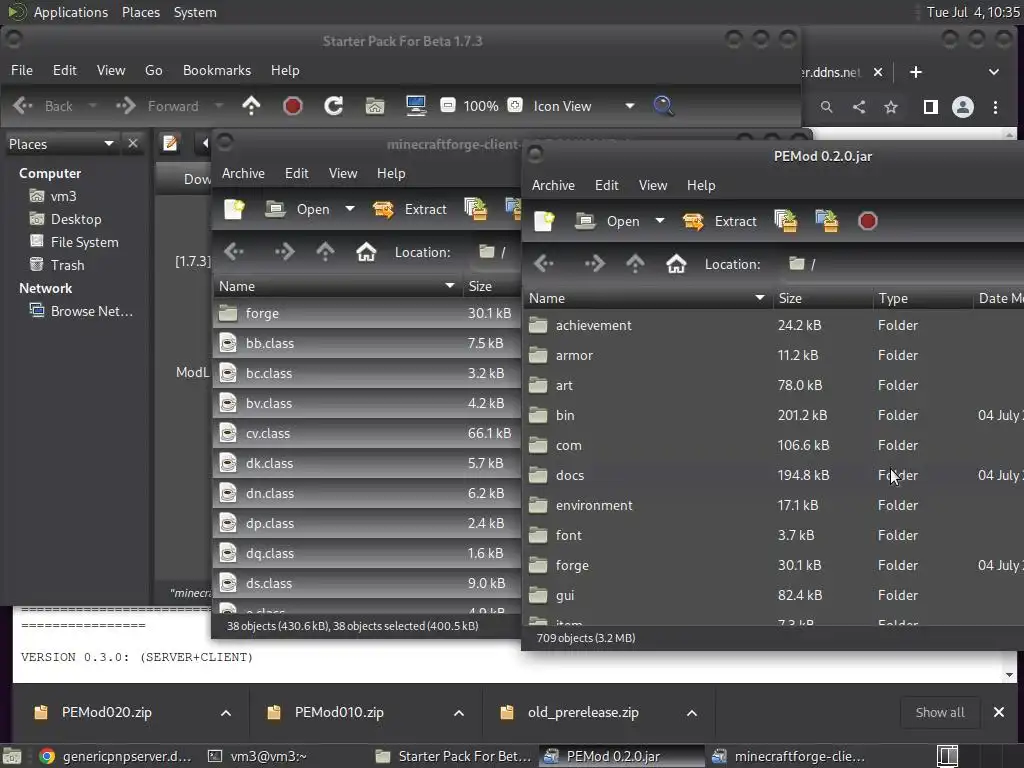
Task: Go to Home location in PEMod archive window
Action: coord(676,264)
